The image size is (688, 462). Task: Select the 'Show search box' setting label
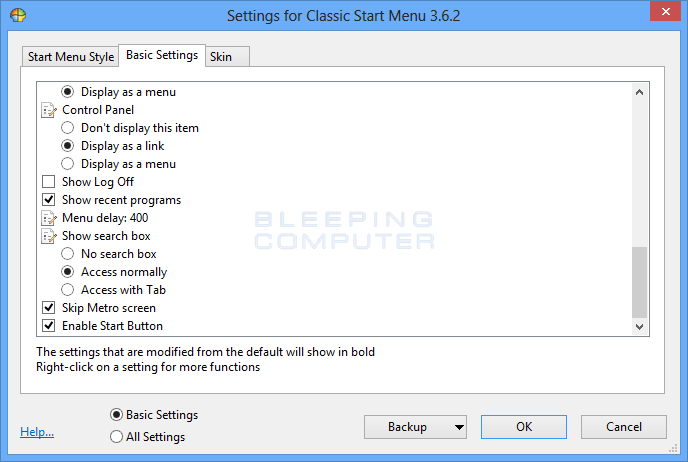coord(106,236)
